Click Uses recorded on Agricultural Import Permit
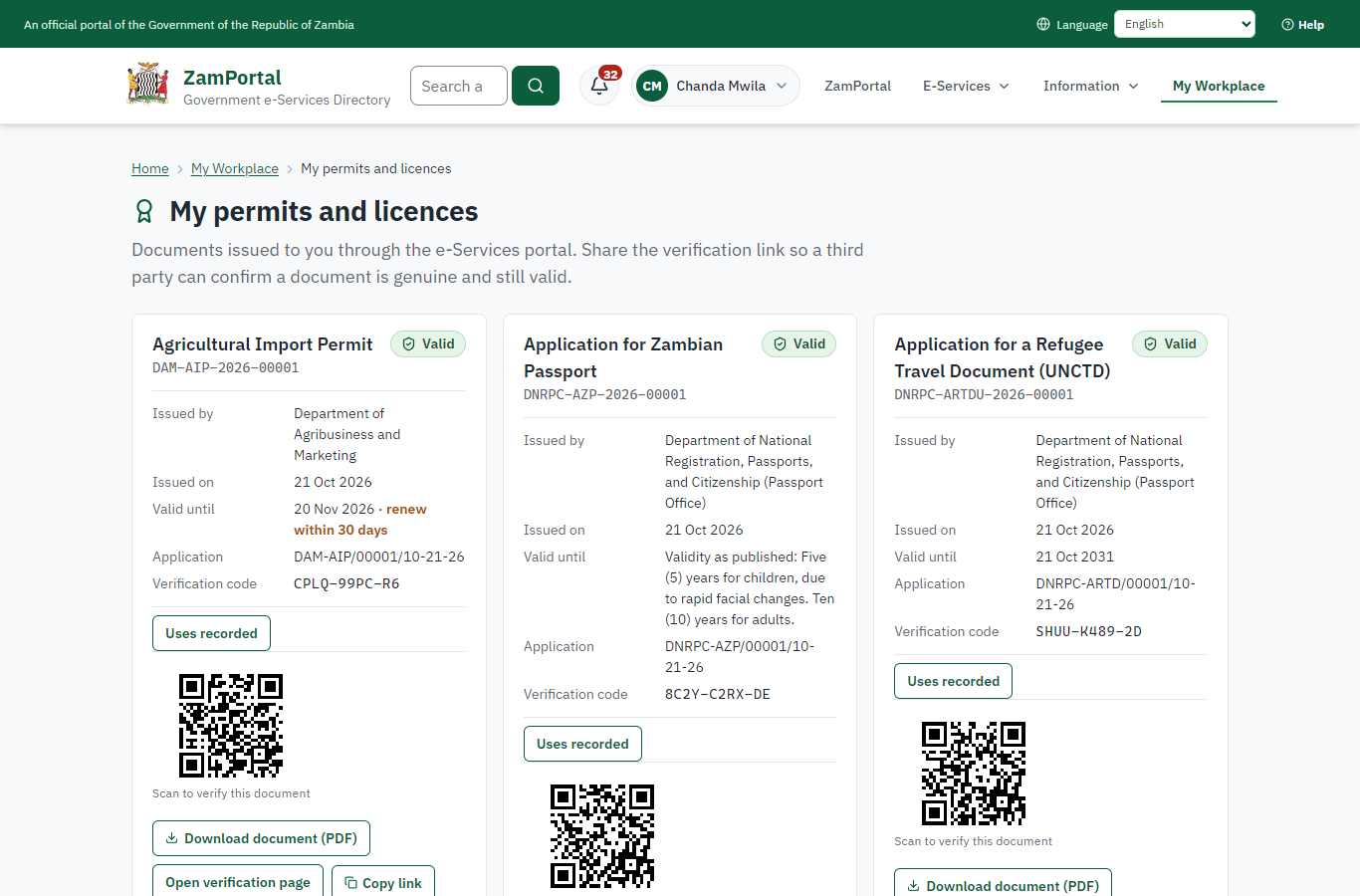The height and width of the screenshot is (896, 1360). tap(211, 633)
